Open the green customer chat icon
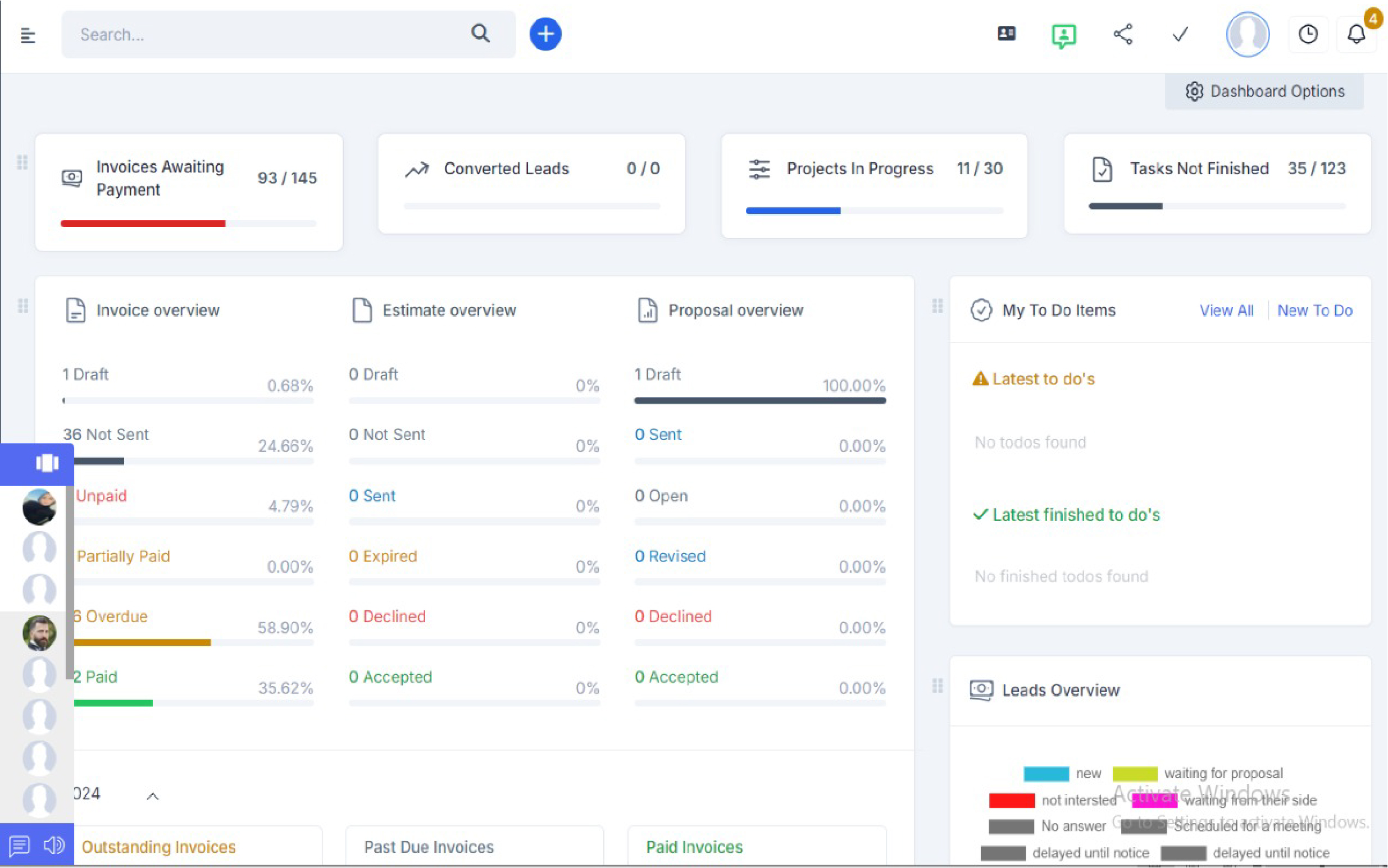 pos(1063,35)
